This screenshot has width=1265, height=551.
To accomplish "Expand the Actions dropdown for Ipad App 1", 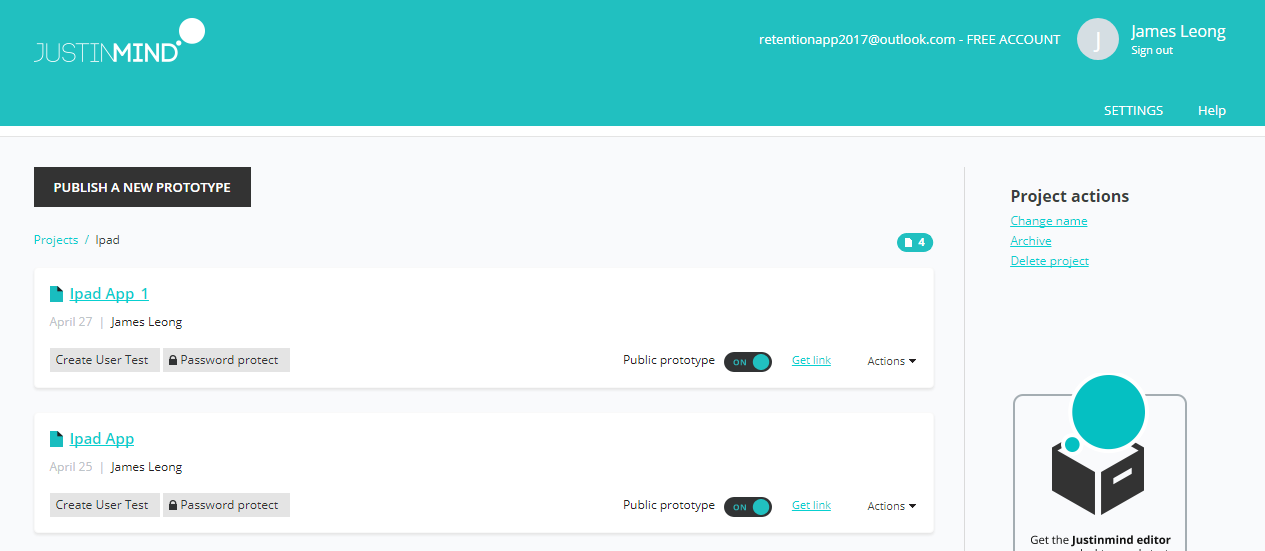I will click(x=891, y=362).
